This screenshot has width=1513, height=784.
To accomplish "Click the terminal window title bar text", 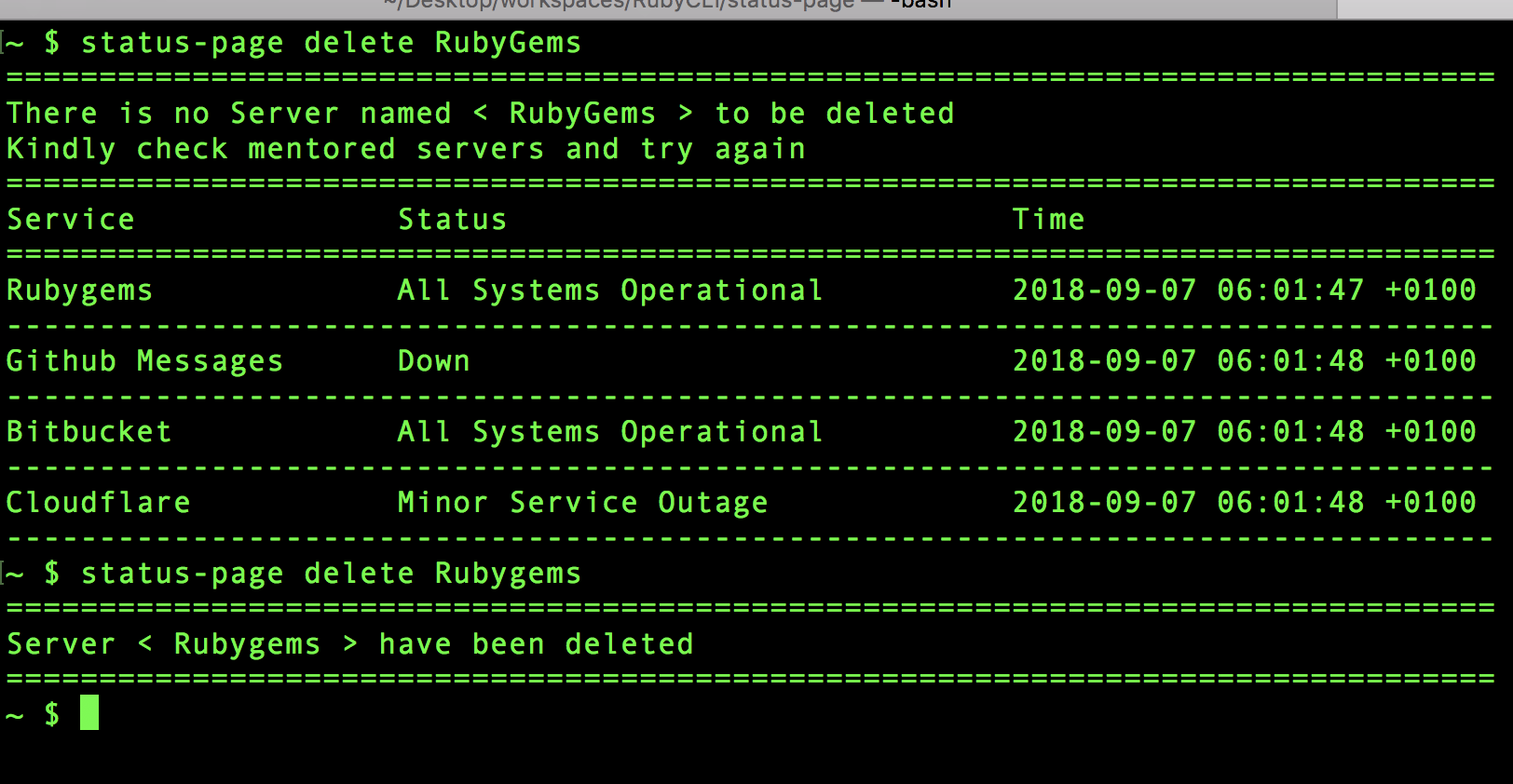I will click(x=667, y=5).
